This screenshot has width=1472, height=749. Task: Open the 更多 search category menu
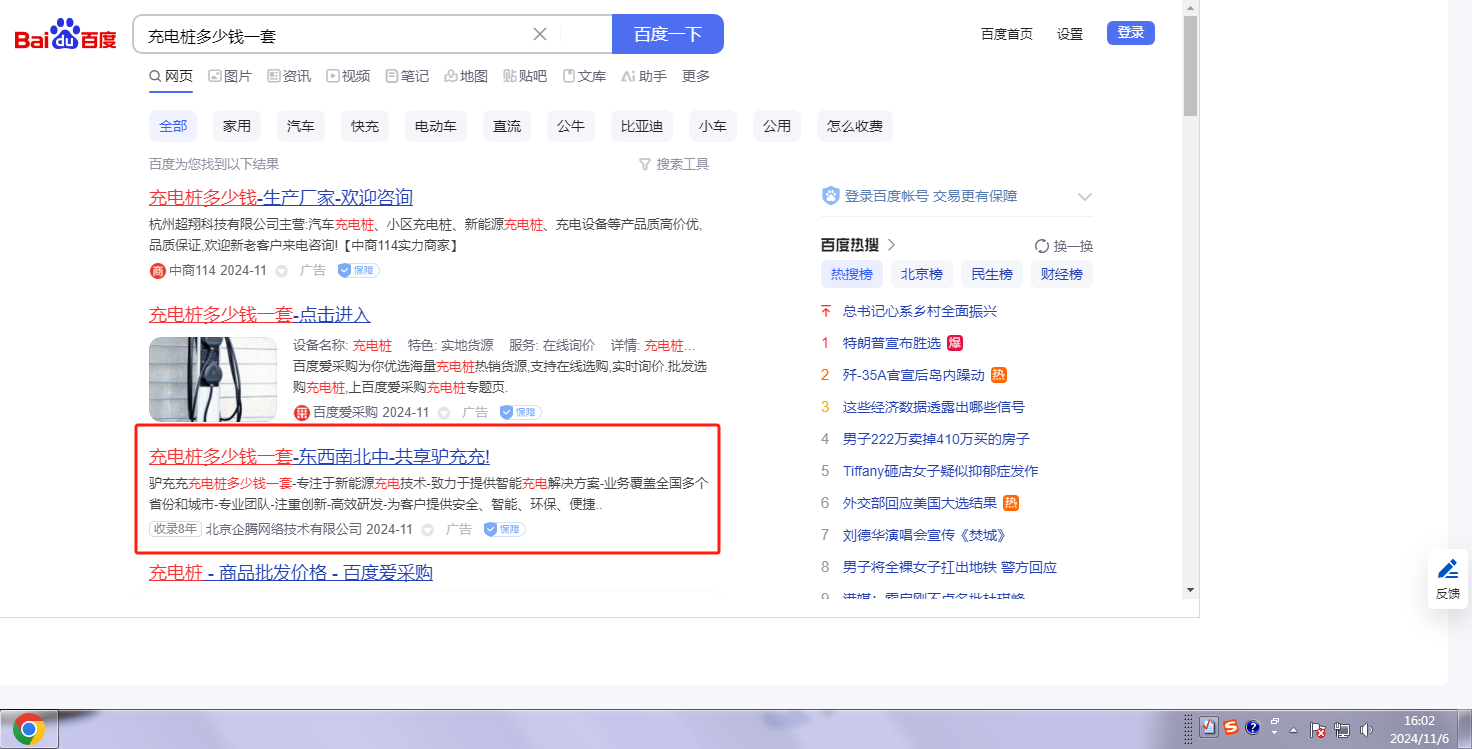[696, 76]
